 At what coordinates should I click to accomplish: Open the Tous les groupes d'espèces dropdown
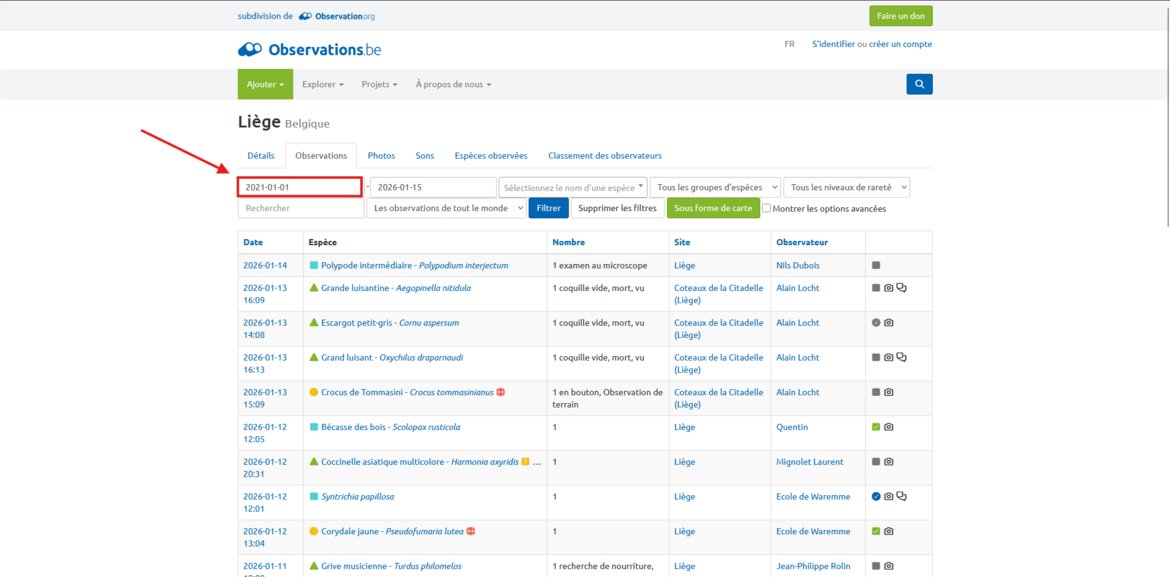tap(714, 187)
